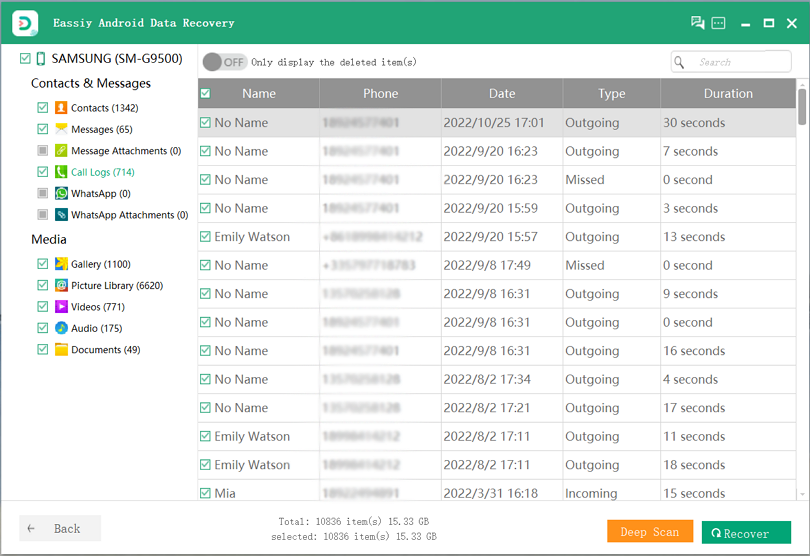The width and height of the screenshot is (810, 556).
Task: Click the WhatsApp Attachments icon
Action: click(x=61, y=214)
